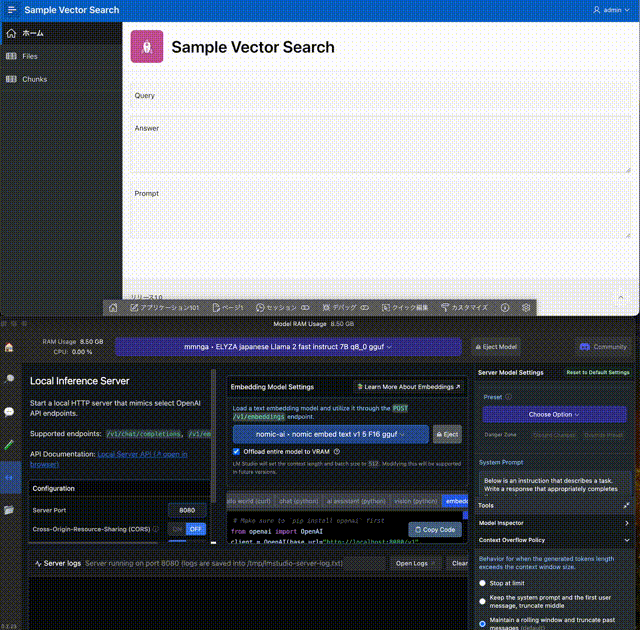Open LM Studio AI Chat sidebar icon
The width and height of the screenshot is (640, 630).
click(x=9, y=412)
